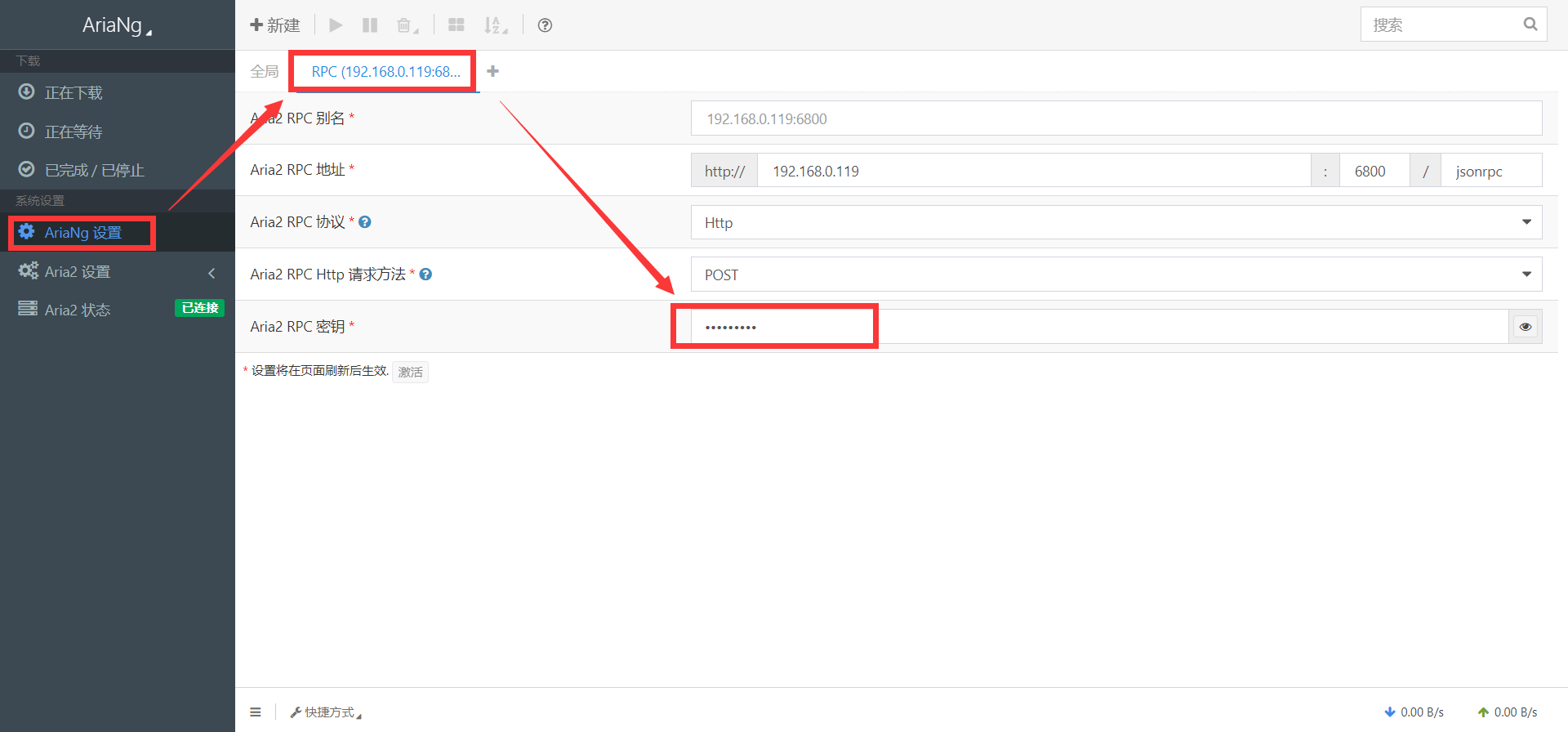Click the http:// prefix label

[724, 171]
